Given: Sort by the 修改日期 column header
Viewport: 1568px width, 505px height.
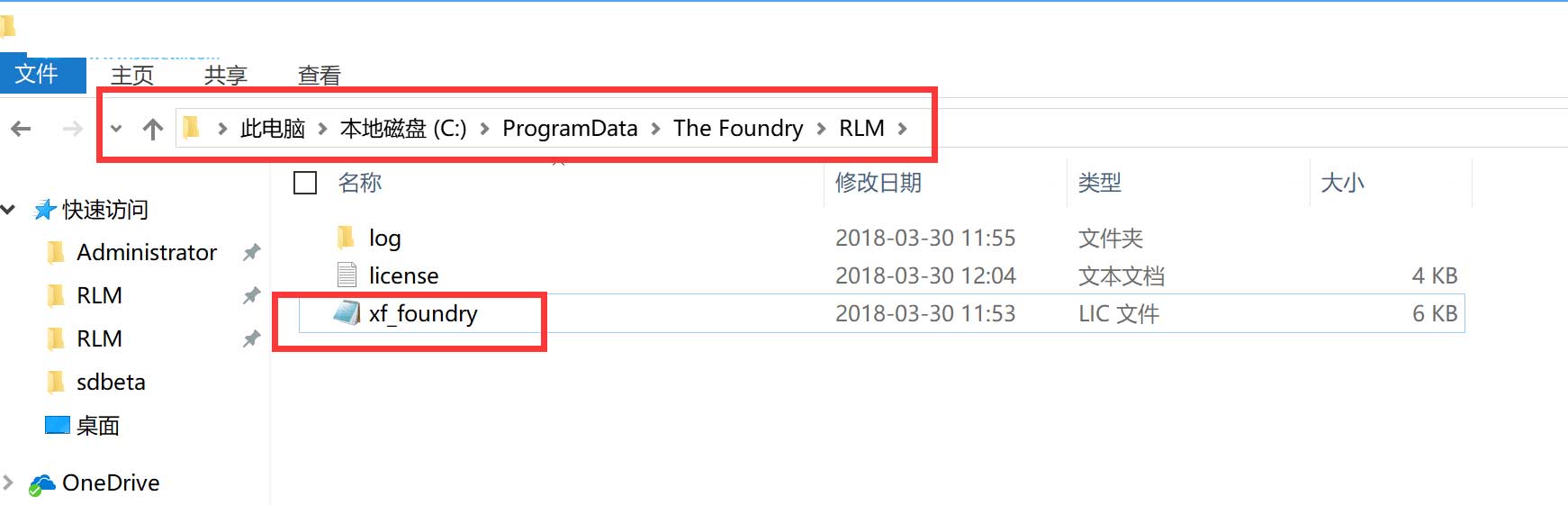Looking at the screenshot, I should 879,183.
